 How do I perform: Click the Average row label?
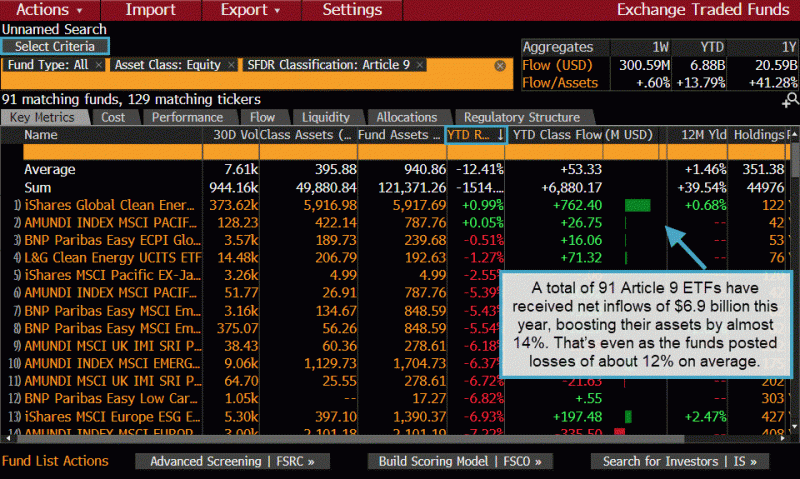49,169
